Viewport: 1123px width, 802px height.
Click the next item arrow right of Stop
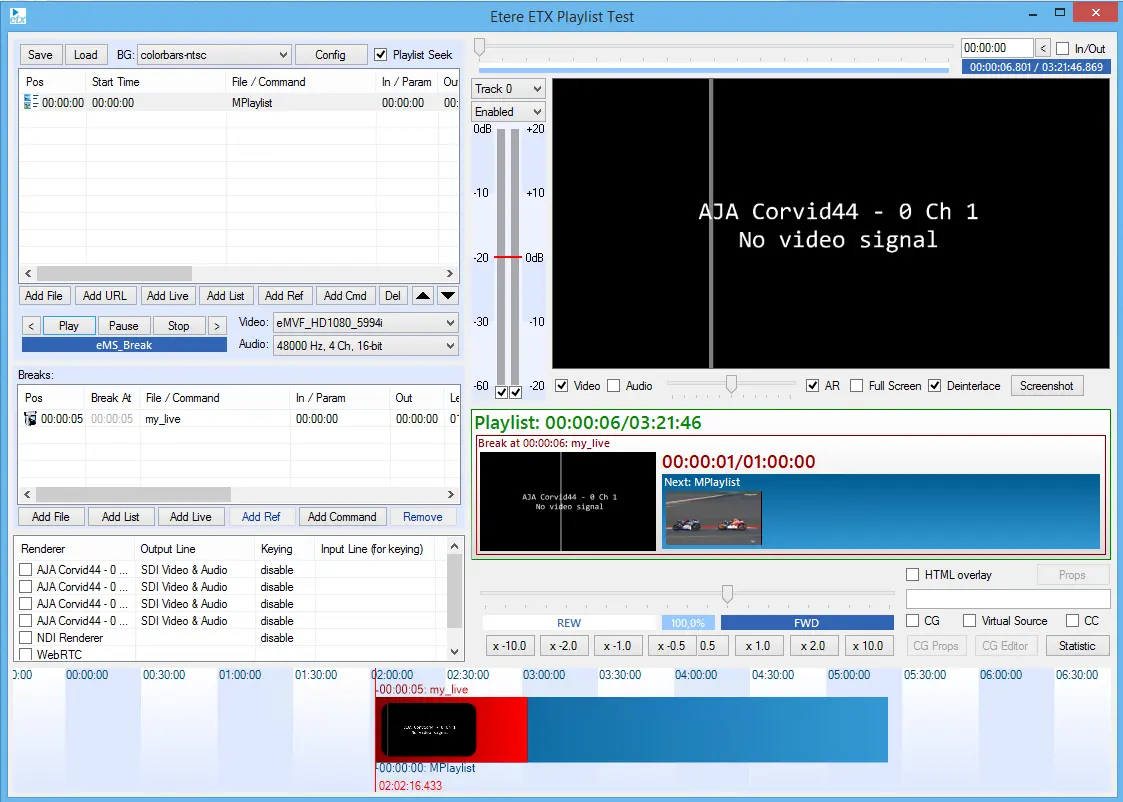(x=216, y=326)
